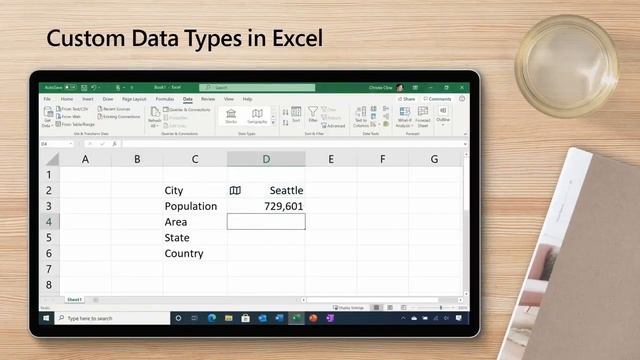The height and width of the screenshot is (360, 640).
Task: Select the empty cell D4 next to Area
Action: pos(266,222)
